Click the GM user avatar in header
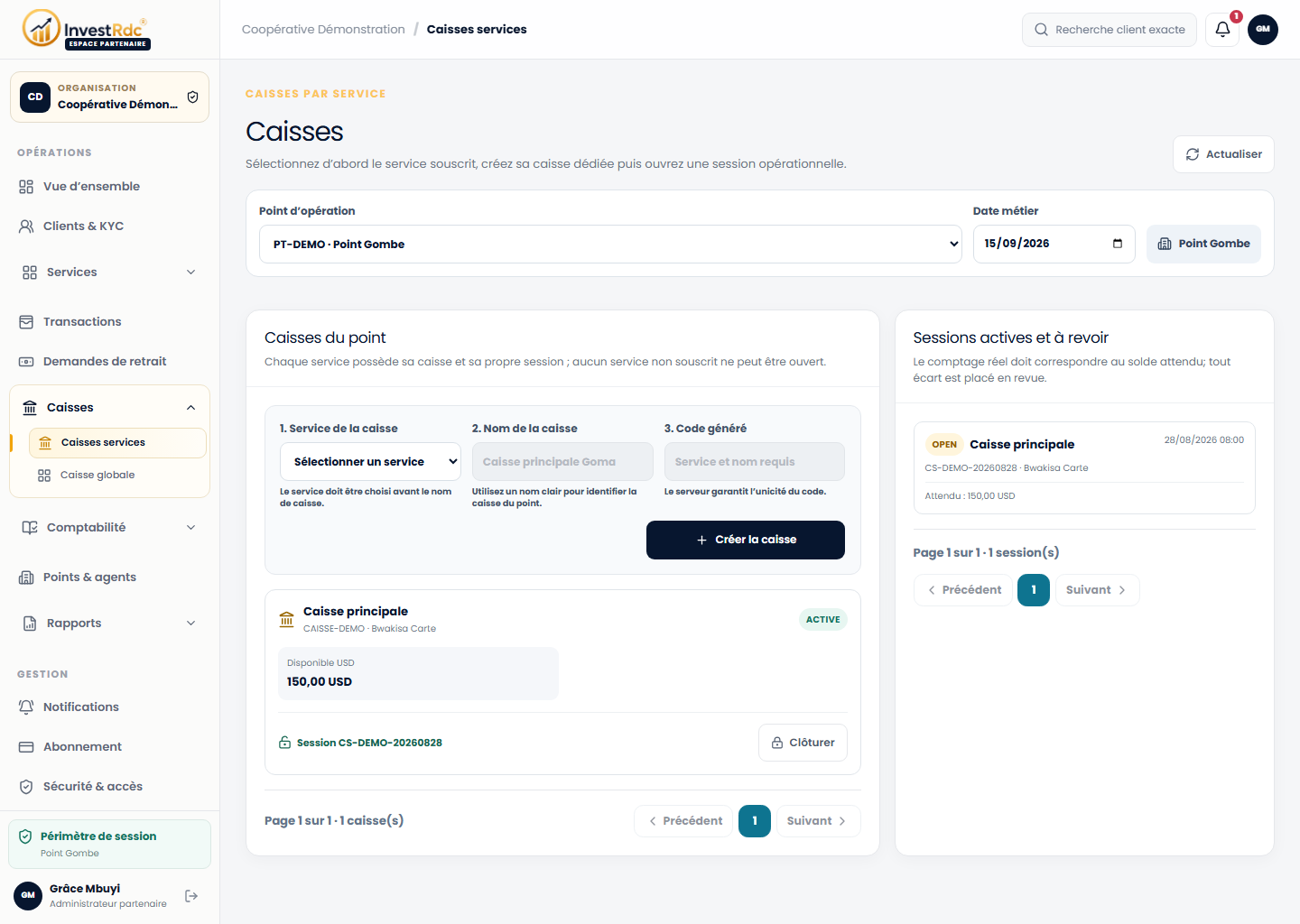The width and height of the screenshot is (1300, 924). (1263, 30)
